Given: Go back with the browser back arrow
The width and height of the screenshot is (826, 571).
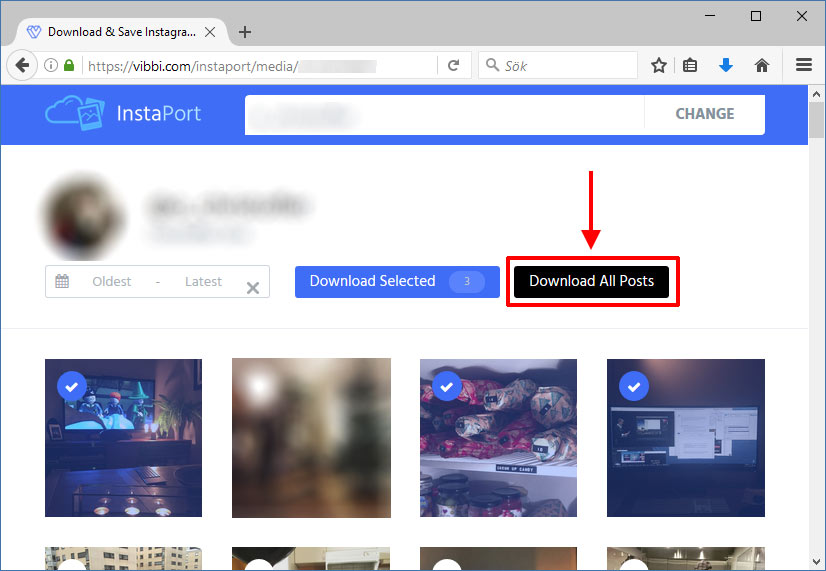Looking at the screenshot, I should tap(22, 65).
